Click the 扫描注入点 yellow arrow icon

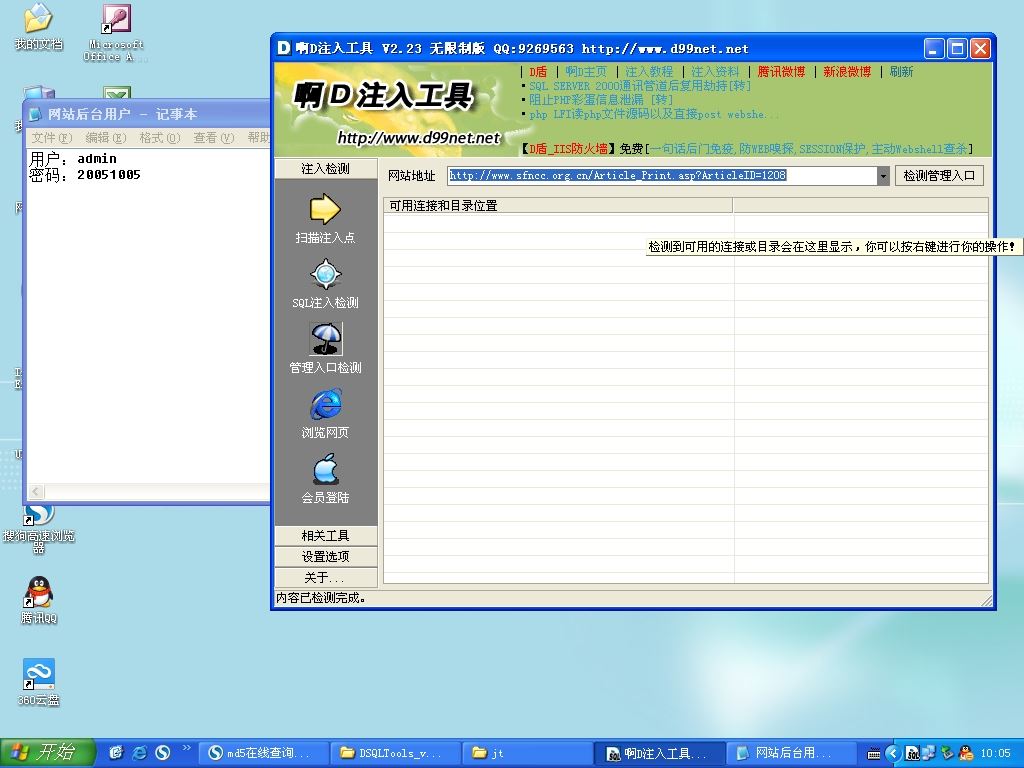(x=325, y=210)
